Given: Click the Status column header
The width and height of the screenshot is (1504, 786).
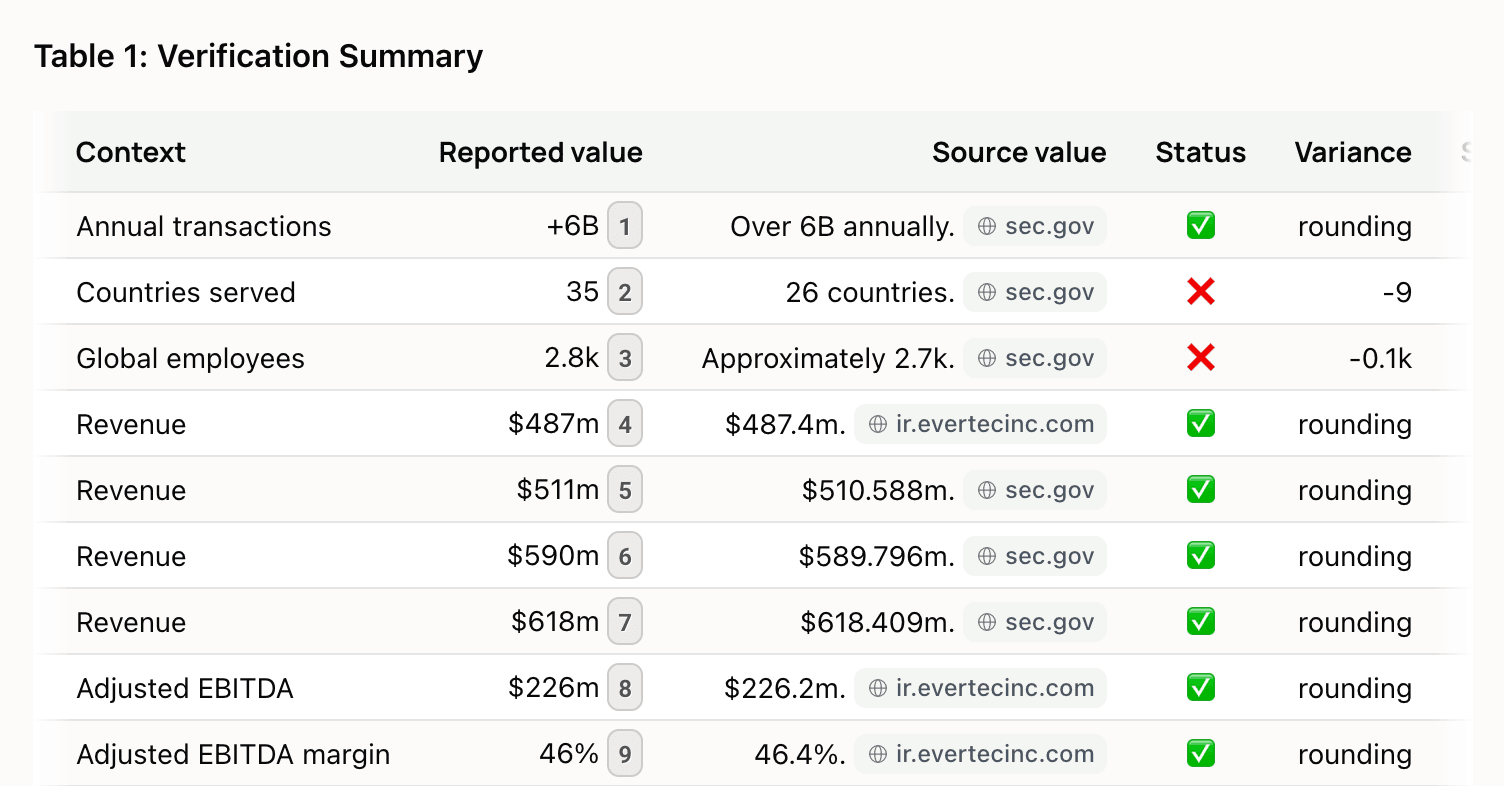Looking at the screenshot, I should tap(1200, 152).
